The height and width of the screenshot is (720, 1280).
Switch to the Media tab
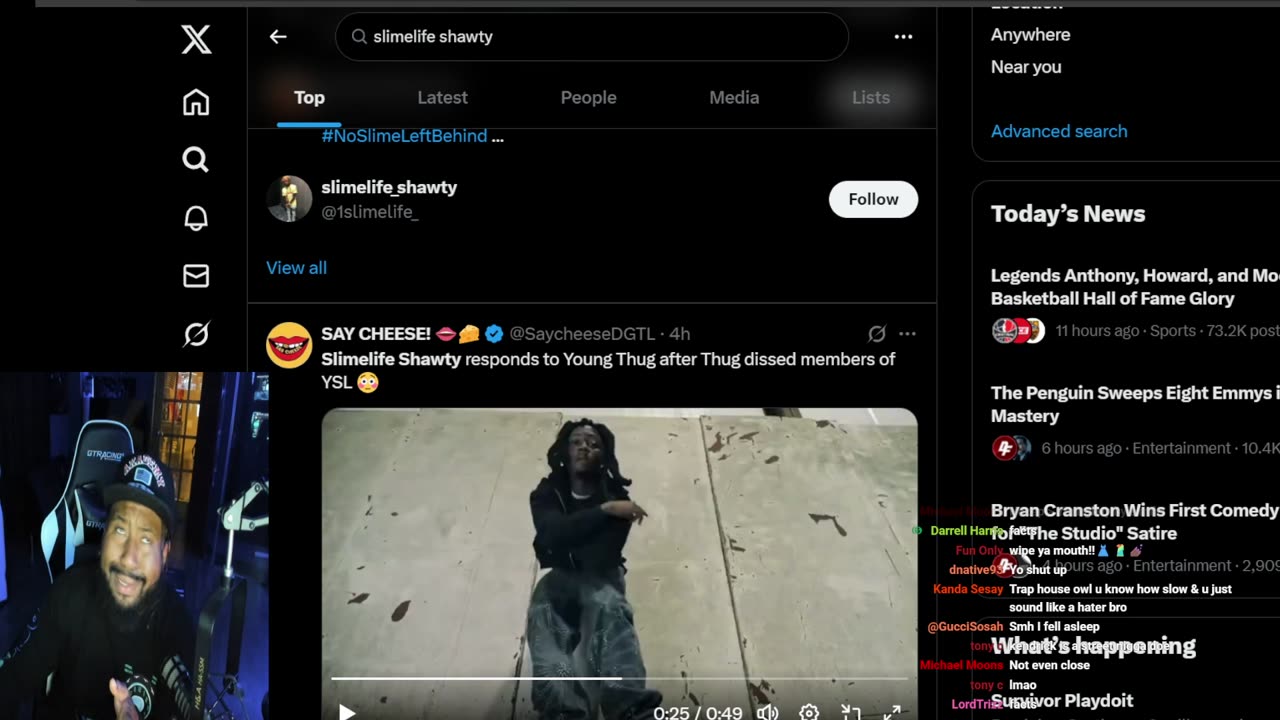click(734, 98)
